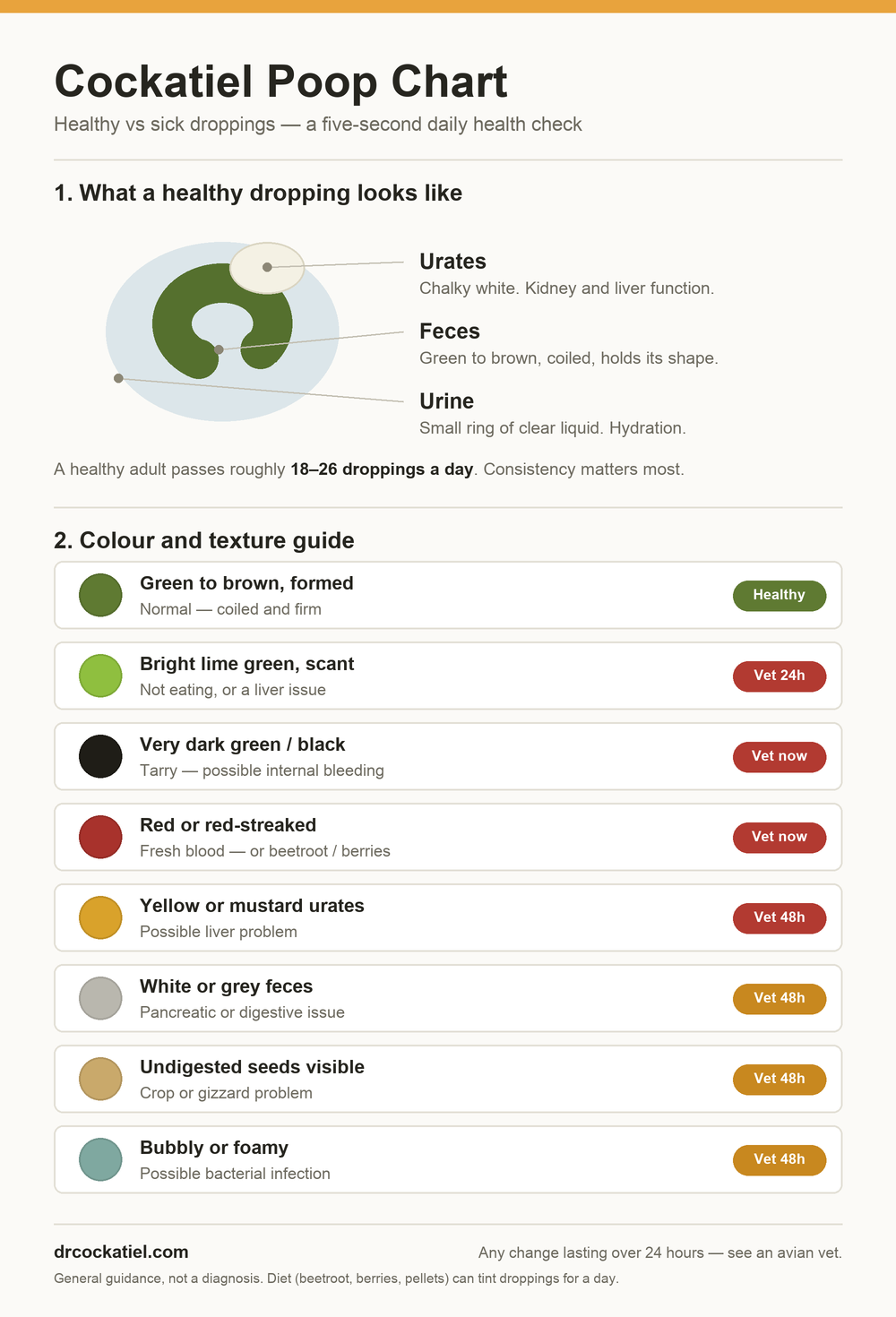This screenshot has height=1317, width=896.
Task: Select the teal bubbly foamy circle
Action: (x=100, y=1160)
